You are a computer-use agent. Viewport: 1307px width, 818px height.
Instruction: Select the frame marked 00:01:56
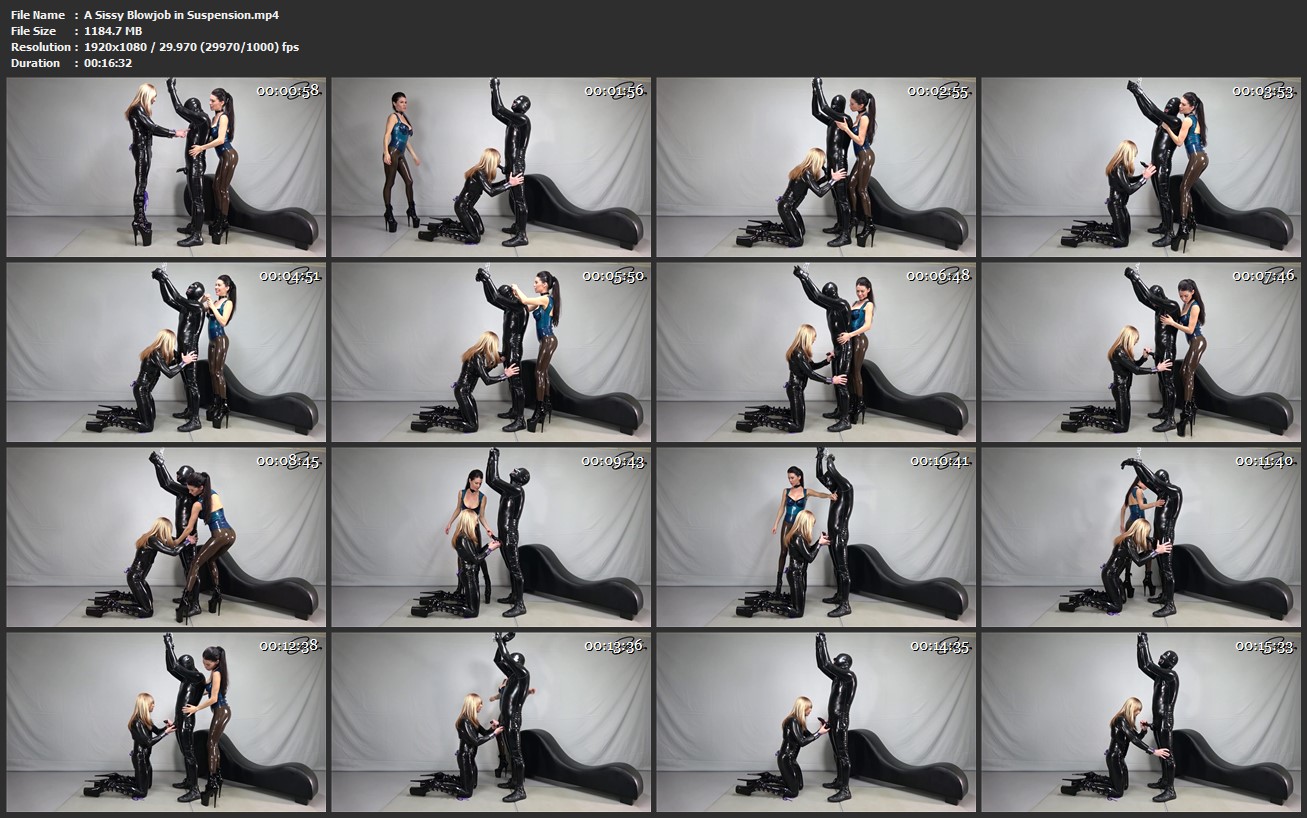point(491,168)
